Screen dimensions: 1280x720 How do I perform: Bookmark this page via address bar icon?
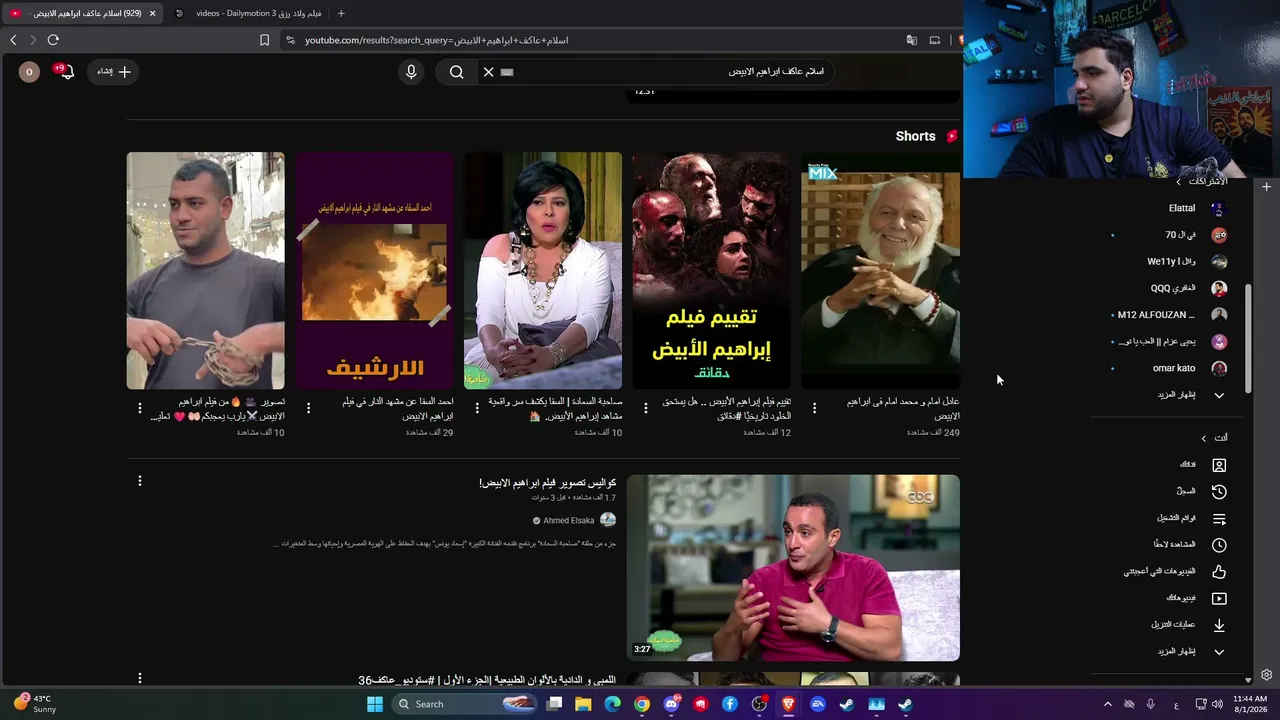click(x=264, y=40)
